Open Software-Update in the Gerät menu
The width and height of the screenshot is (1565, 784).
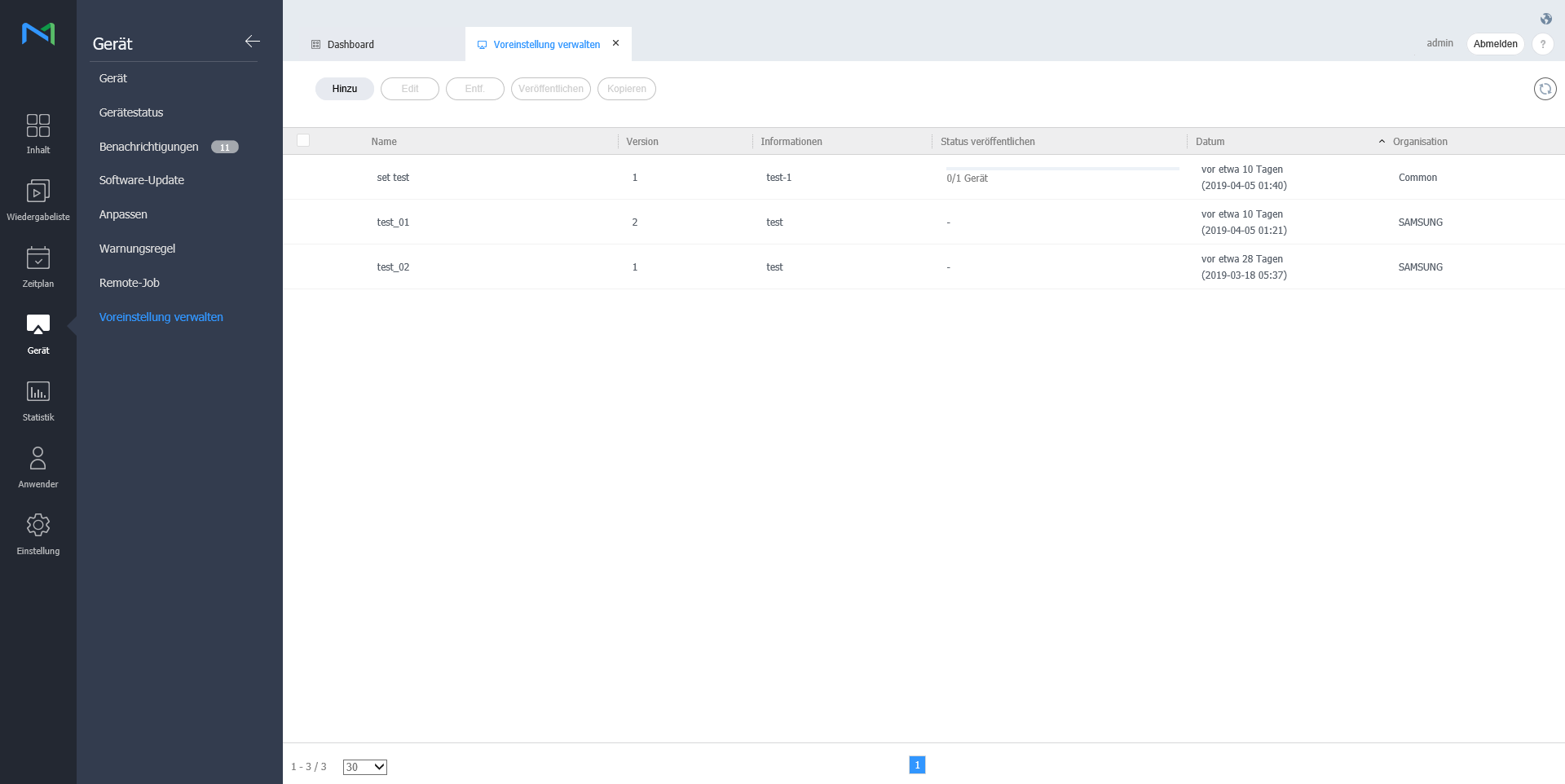142,180
